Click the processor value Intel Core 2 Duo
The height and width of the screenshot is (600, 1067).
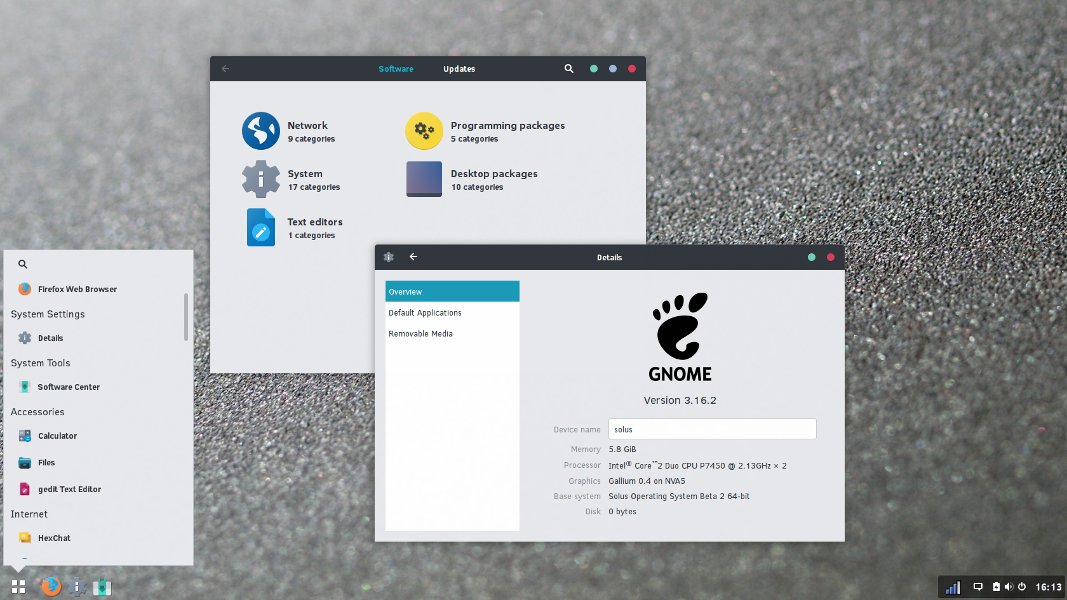coord(697,465)
